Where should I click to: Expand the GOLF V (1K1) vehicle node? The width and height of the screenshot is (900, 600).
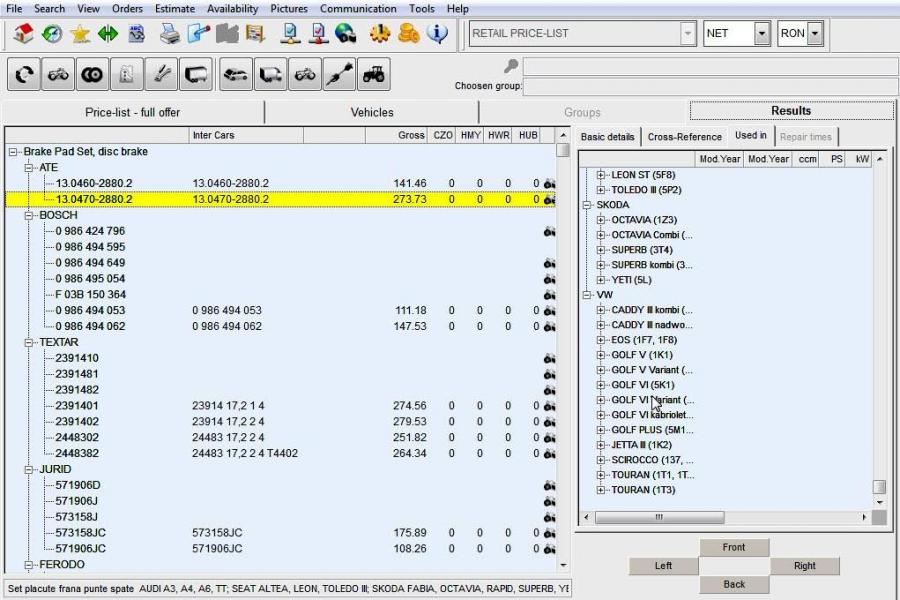[x=601, y=355]
